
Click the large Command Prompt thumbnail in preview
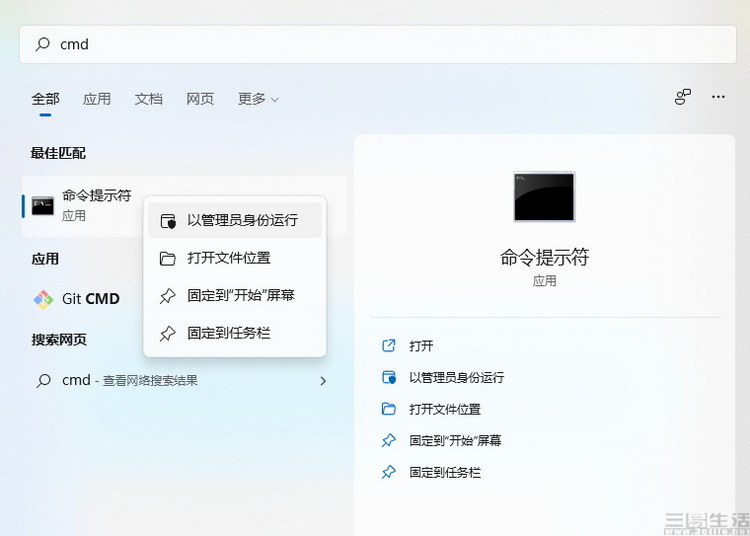[x=544, y=197]
